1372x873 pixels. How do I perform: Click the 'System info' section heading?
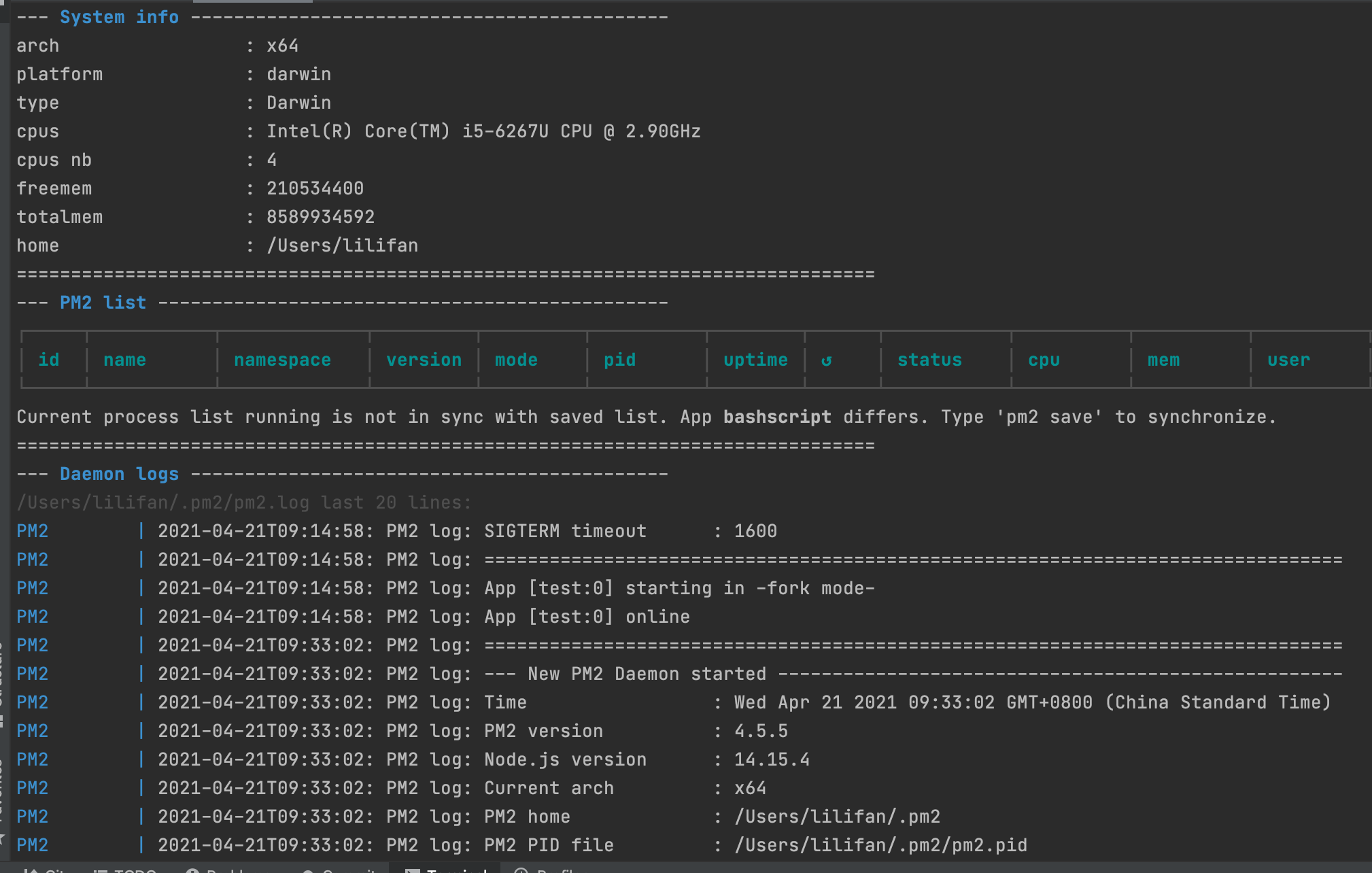pos(119,17)
